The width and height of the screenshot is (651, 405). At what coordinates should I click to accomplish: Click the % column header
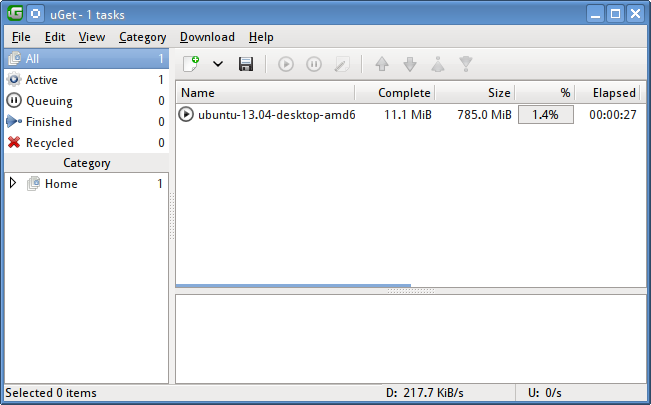545,93
